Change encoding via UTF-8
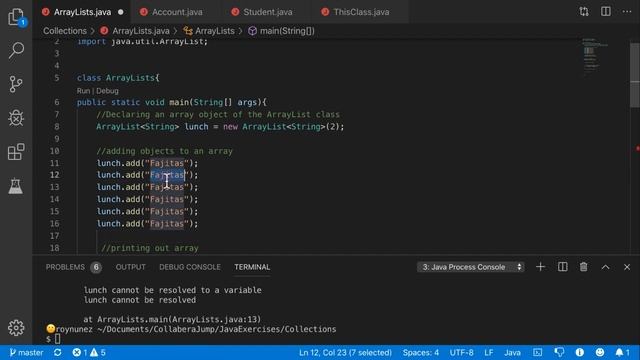The height and width of the screenshot is (360, 640). pos(462,352)
